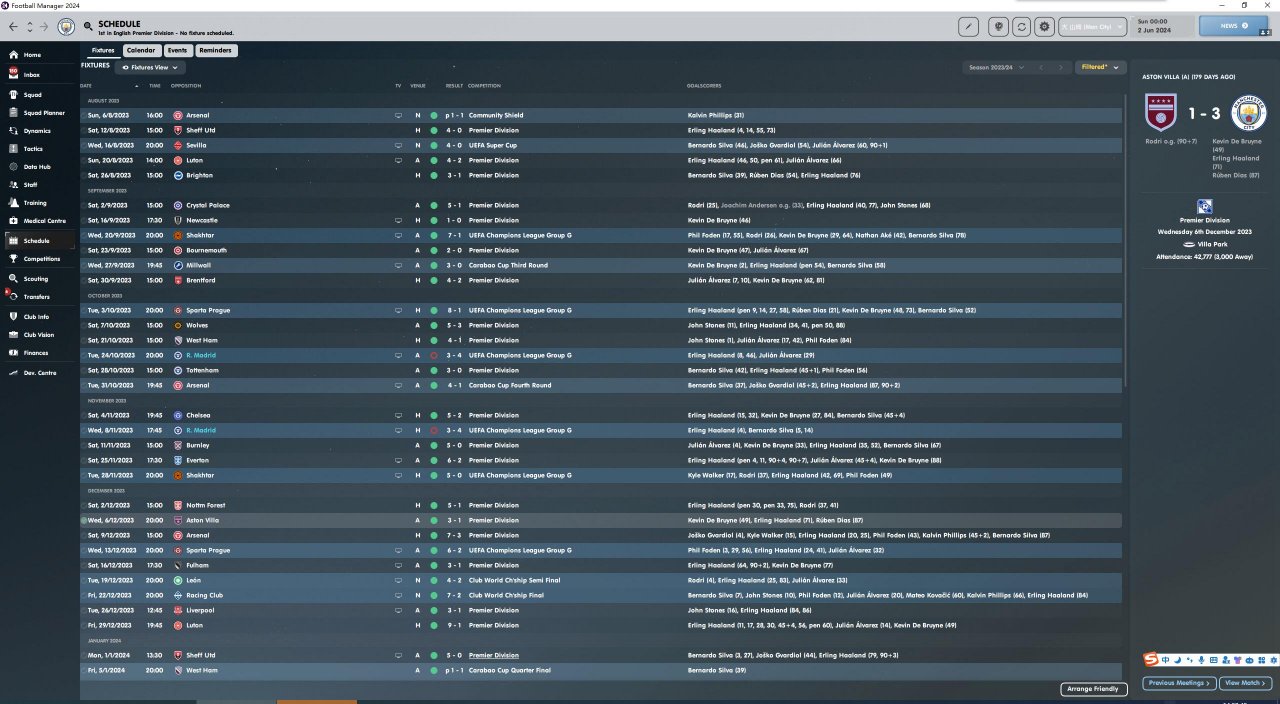Open the Season 2023/24 dropdown
This screenshot has width=1280, height=704.
coord(996,67)
